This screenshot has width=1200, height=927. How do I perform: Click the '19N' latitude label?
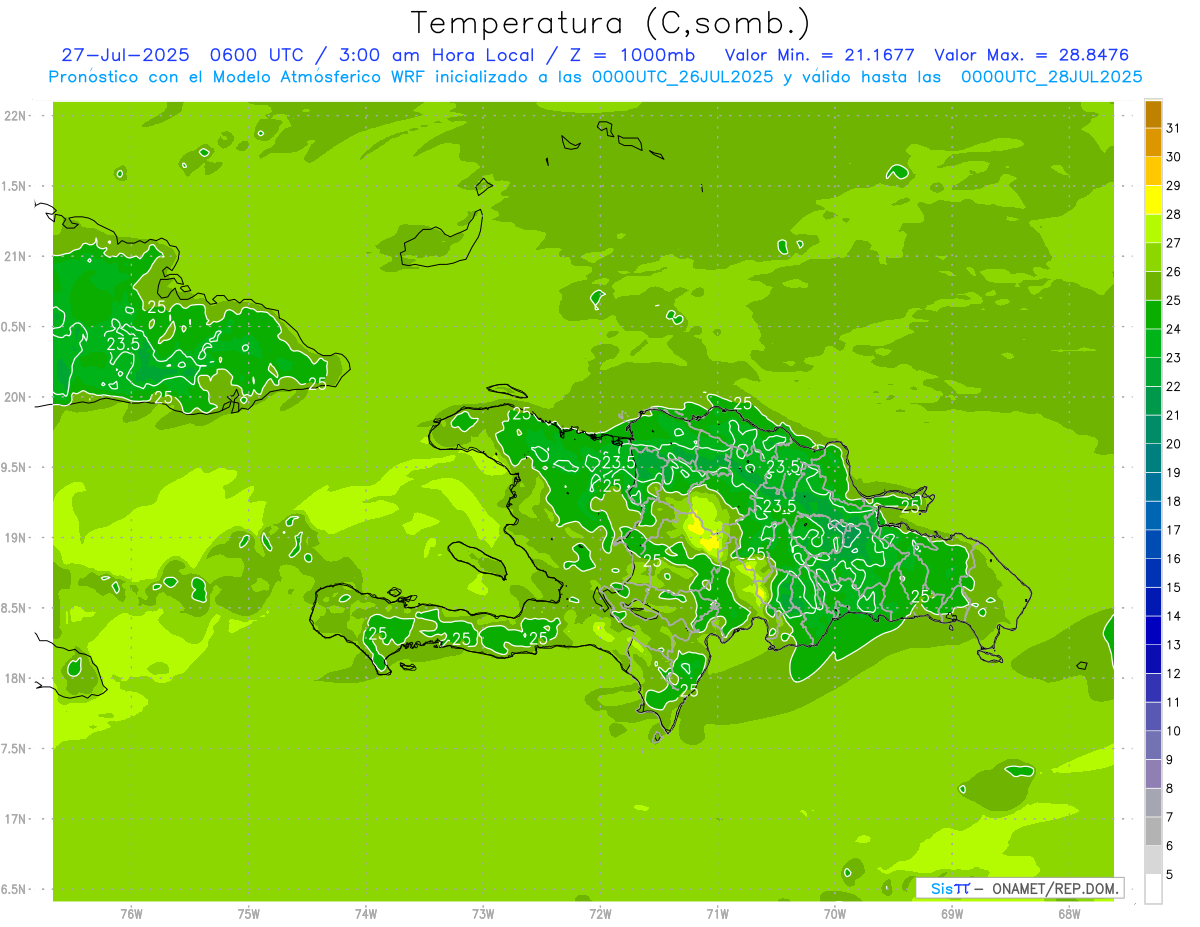(16, 538)
